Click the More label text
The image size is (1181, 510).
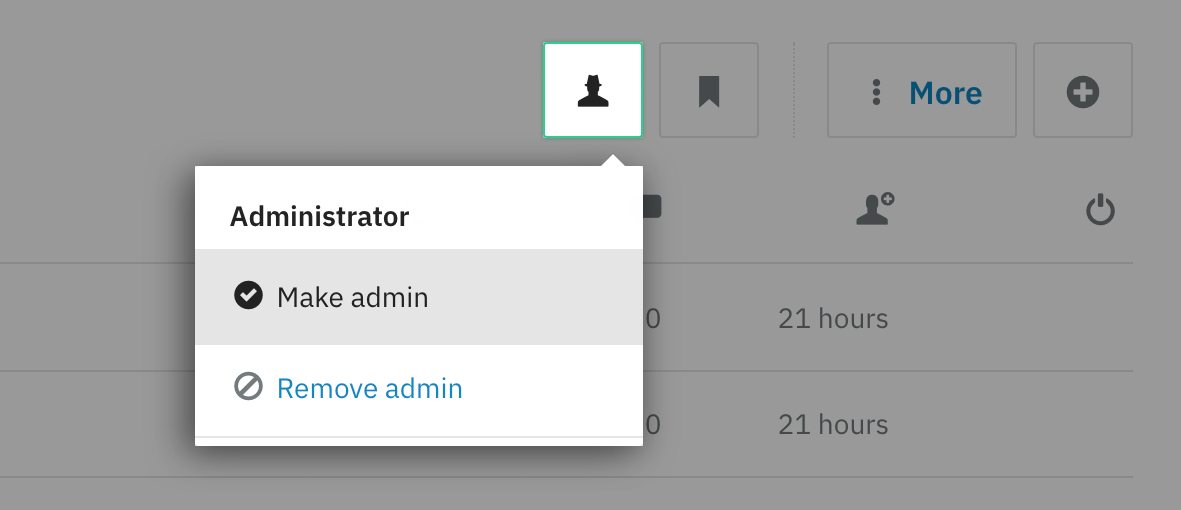945,93
